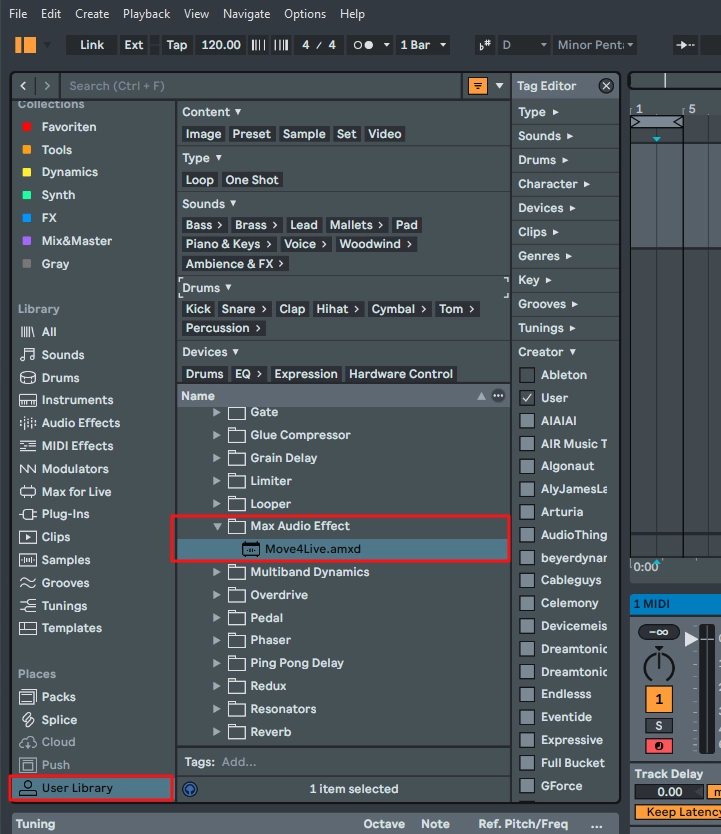Filter by Kick drum tag
721x834 pixels.
click(198, 309)
